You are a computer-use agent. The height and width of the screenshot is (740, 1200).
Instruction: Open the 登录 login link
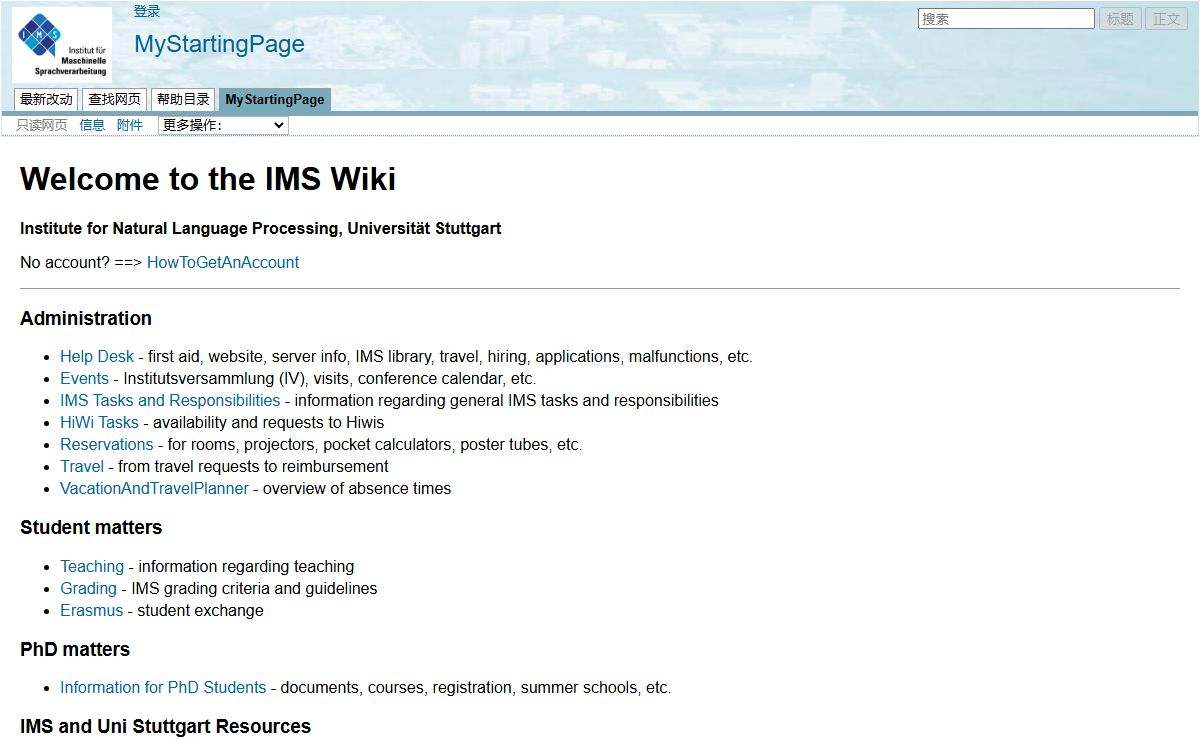click(x=147, y=11)
